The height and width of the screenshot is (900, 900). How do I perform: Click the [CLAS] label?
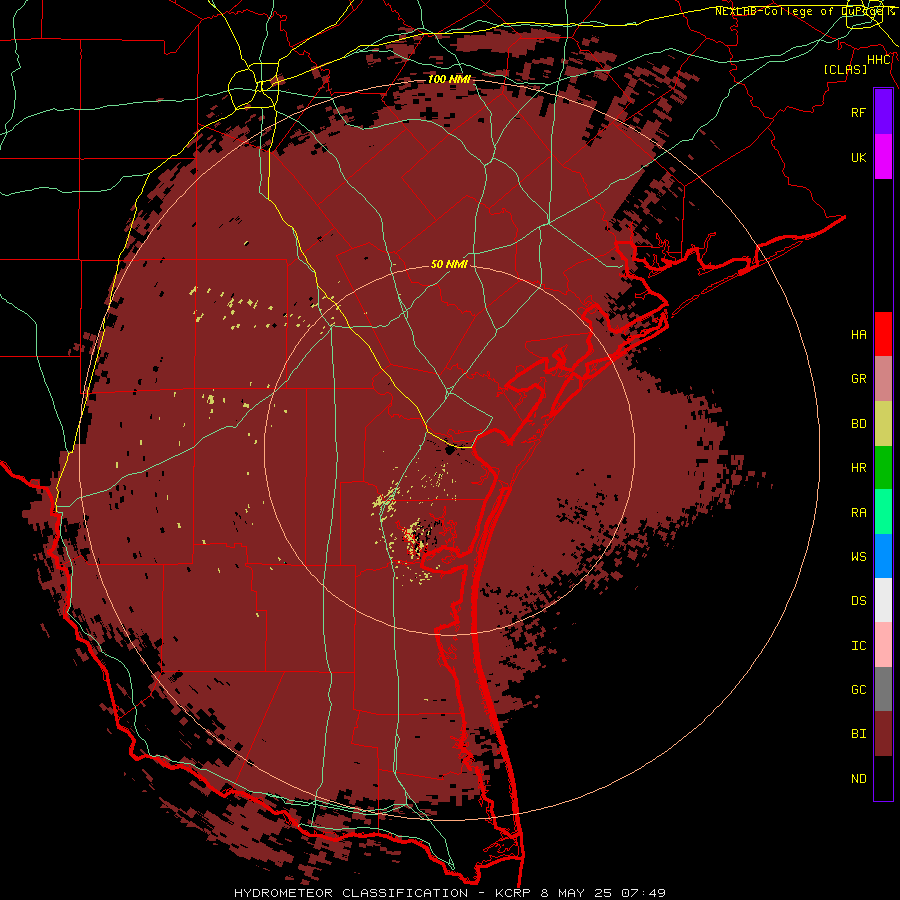pyautogui.click(x=845, y=69)
